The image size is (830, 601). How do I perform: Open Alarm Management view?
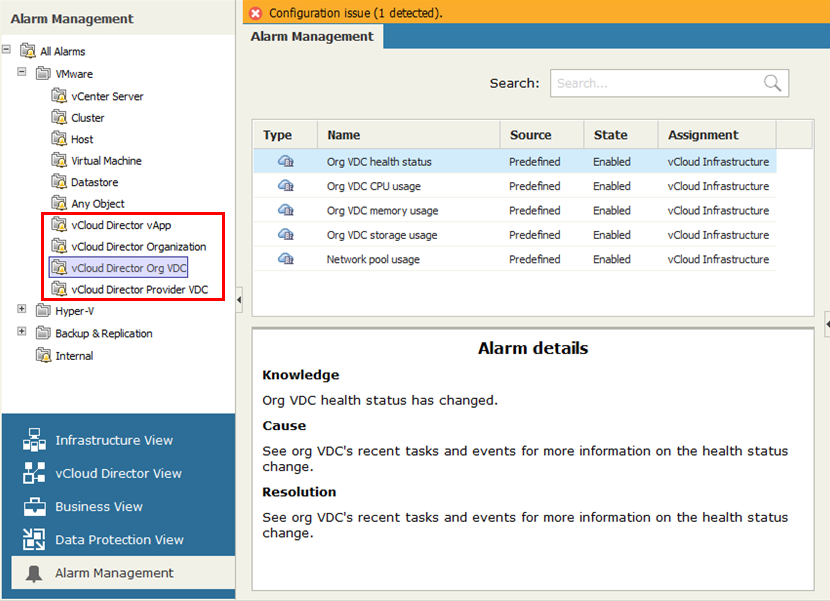[x=123, y=572]
